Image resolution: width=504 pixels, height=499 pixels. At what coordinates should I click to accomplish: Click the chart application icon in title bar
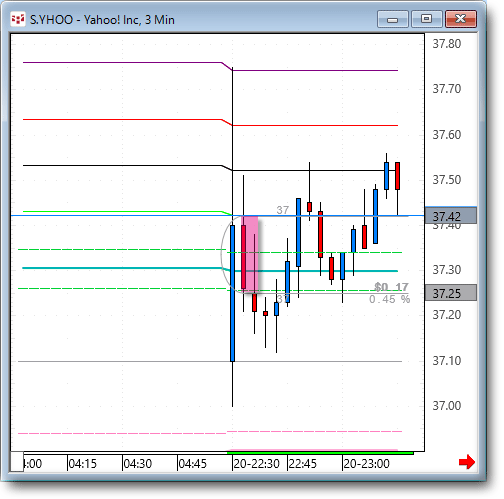click(x=18, y=19)
